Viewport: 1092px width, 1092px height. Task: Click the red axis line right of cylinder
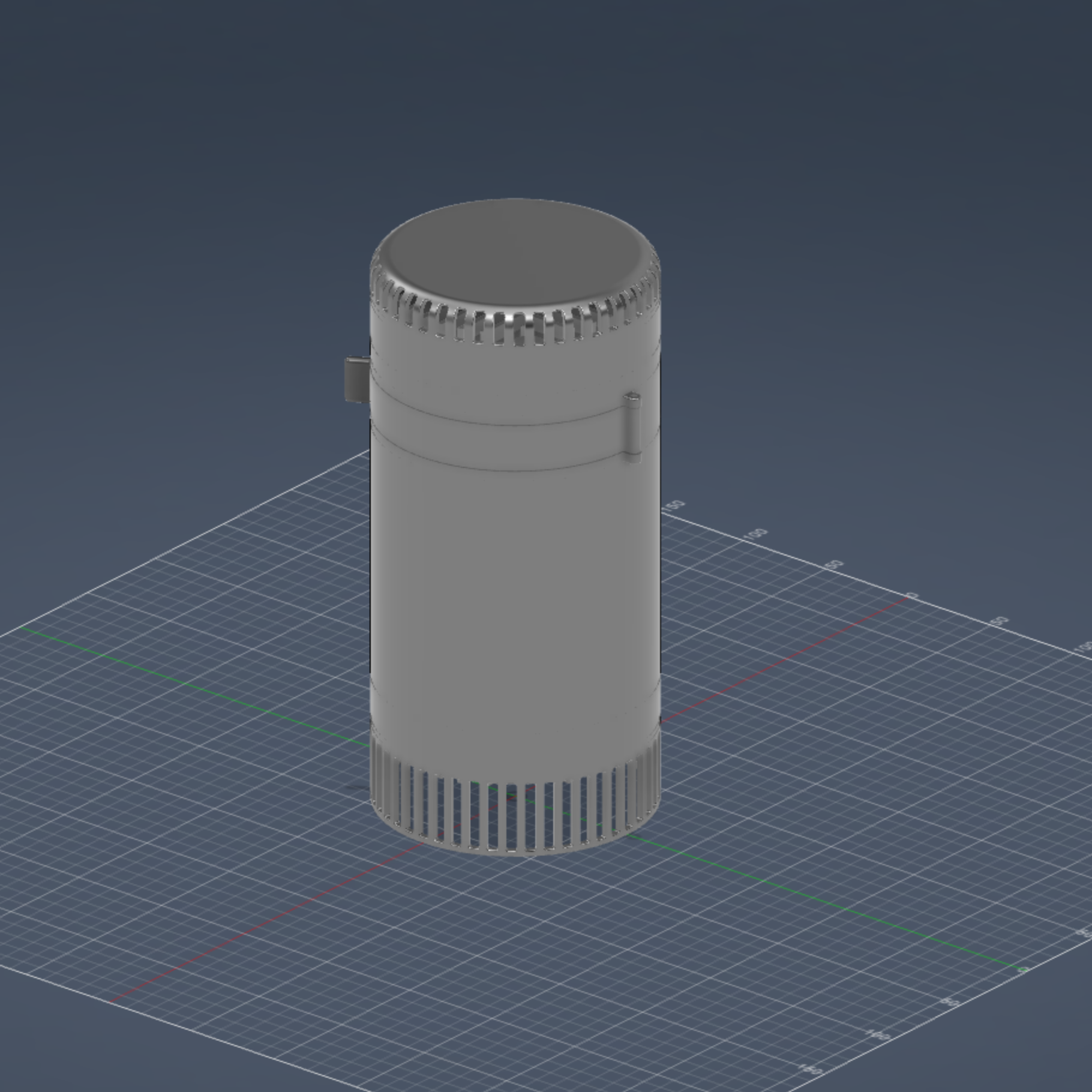click(780, 660)
